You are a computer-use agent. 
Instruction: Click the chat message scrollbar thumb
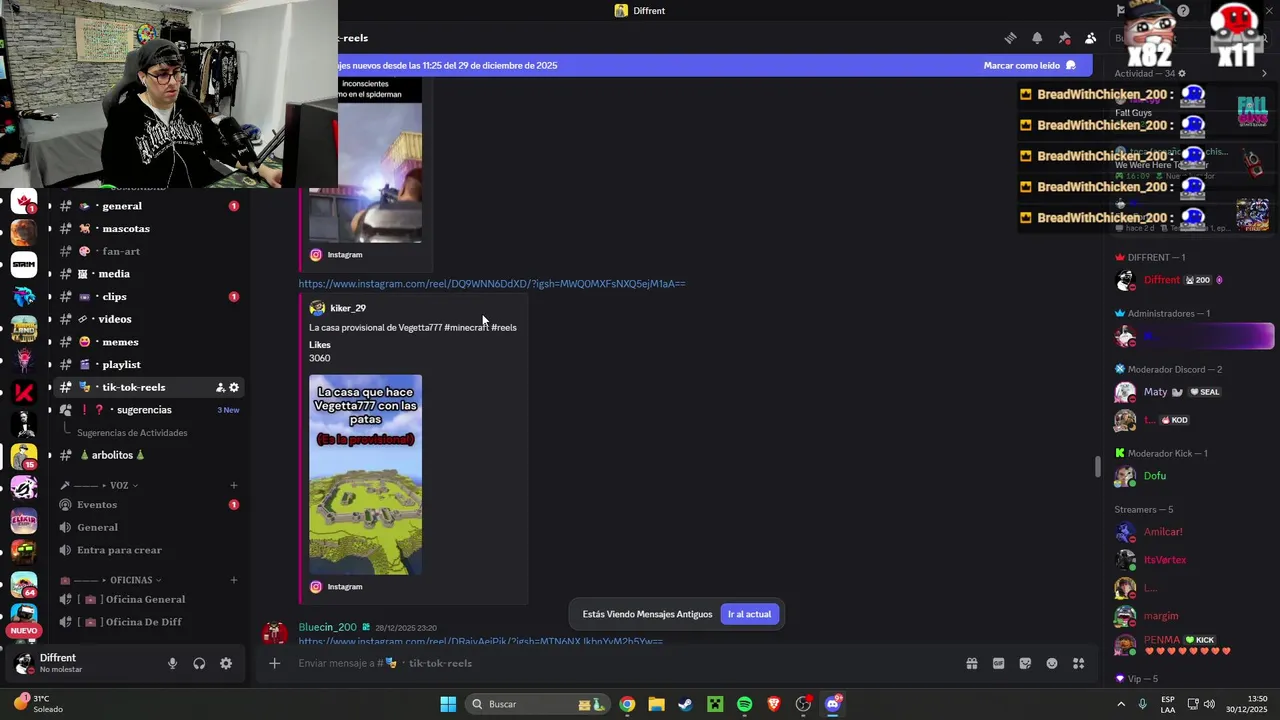coord(1098,466)
